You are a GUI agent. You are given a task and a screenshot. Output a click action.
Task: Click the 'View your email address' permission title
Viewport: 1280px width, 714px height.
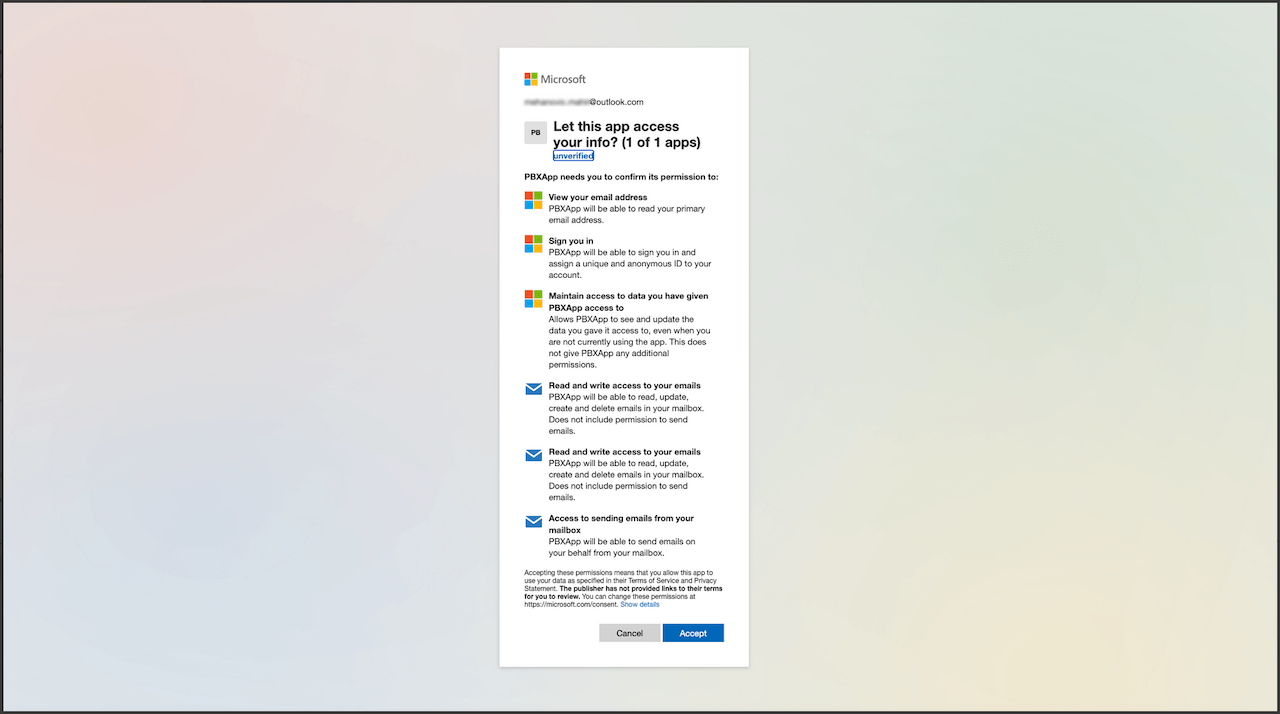pyautogui.click(x=598, y=197)
